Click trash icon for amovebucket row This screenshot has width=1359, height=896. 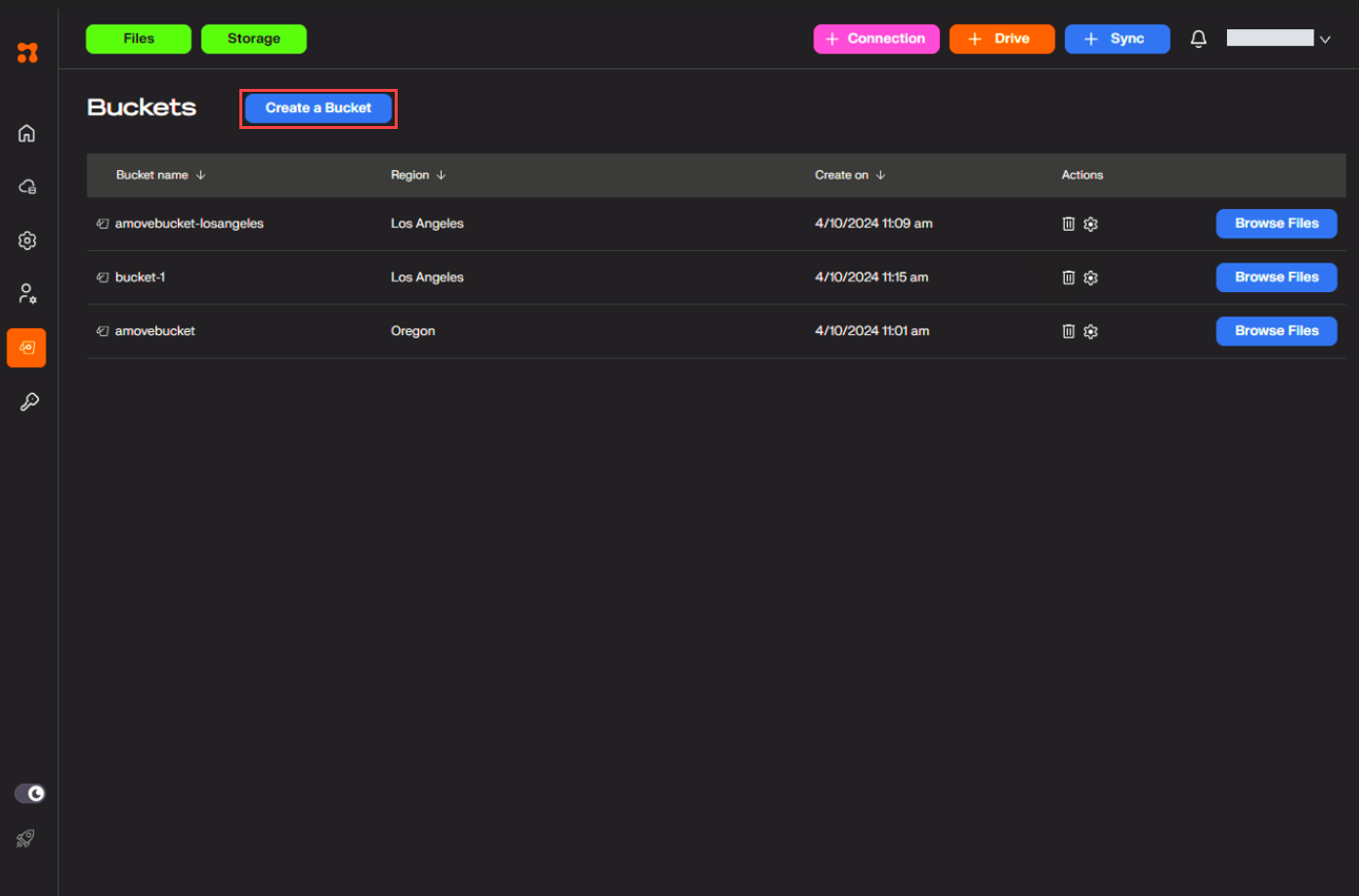click(x=1068, y=331)
